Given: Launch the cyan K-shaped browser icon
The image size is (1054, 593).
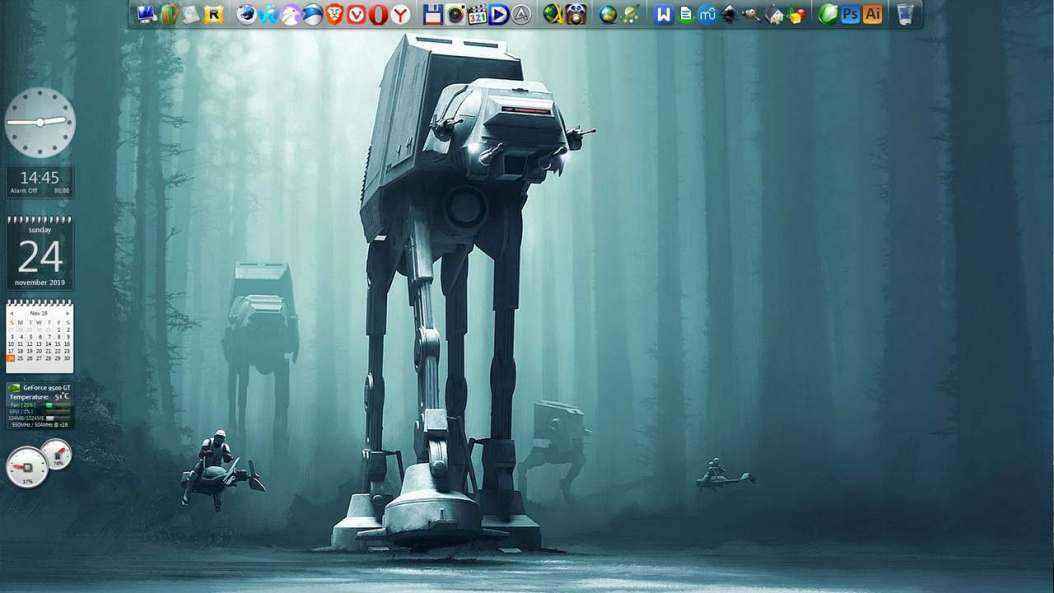Looking at the screenshot, I should (268, 14).
